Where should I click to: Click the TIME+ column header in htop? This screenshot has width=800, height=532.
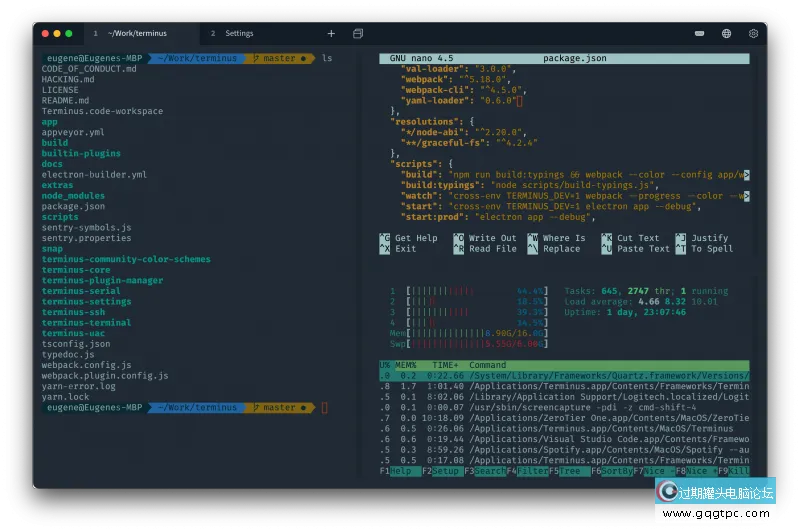point(444,365)
